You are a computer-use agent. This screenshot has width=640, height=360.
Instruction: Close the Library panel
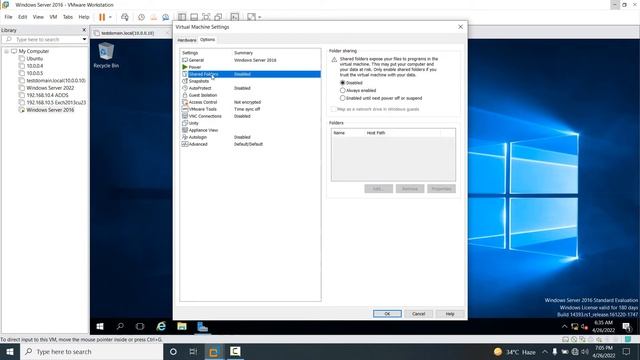click(x=84, y=30)
